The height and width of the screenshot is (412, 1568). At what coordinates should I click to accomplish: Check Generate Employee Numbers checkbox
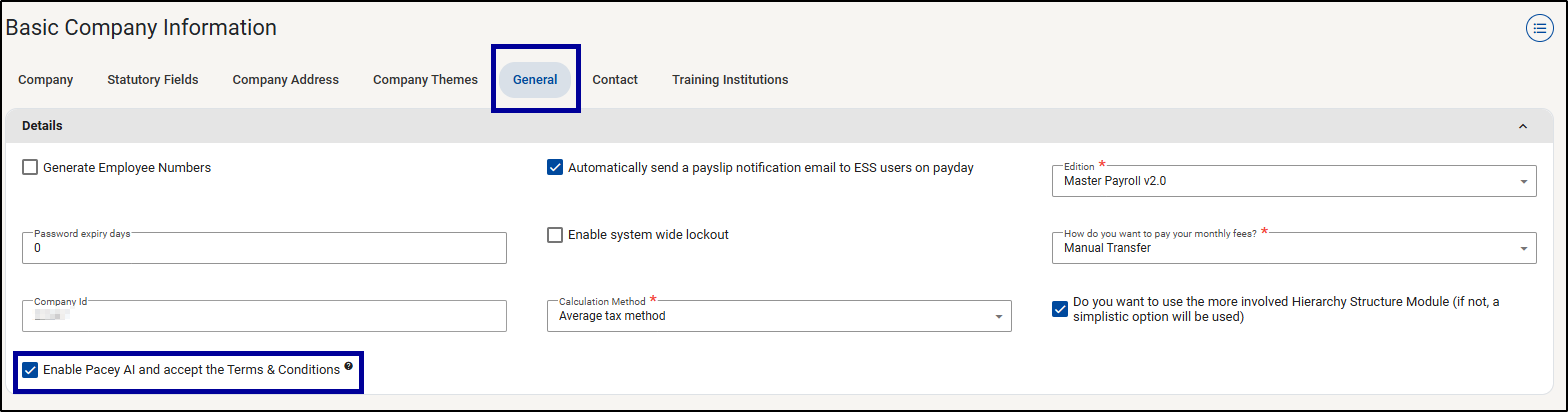coord(30,168)
